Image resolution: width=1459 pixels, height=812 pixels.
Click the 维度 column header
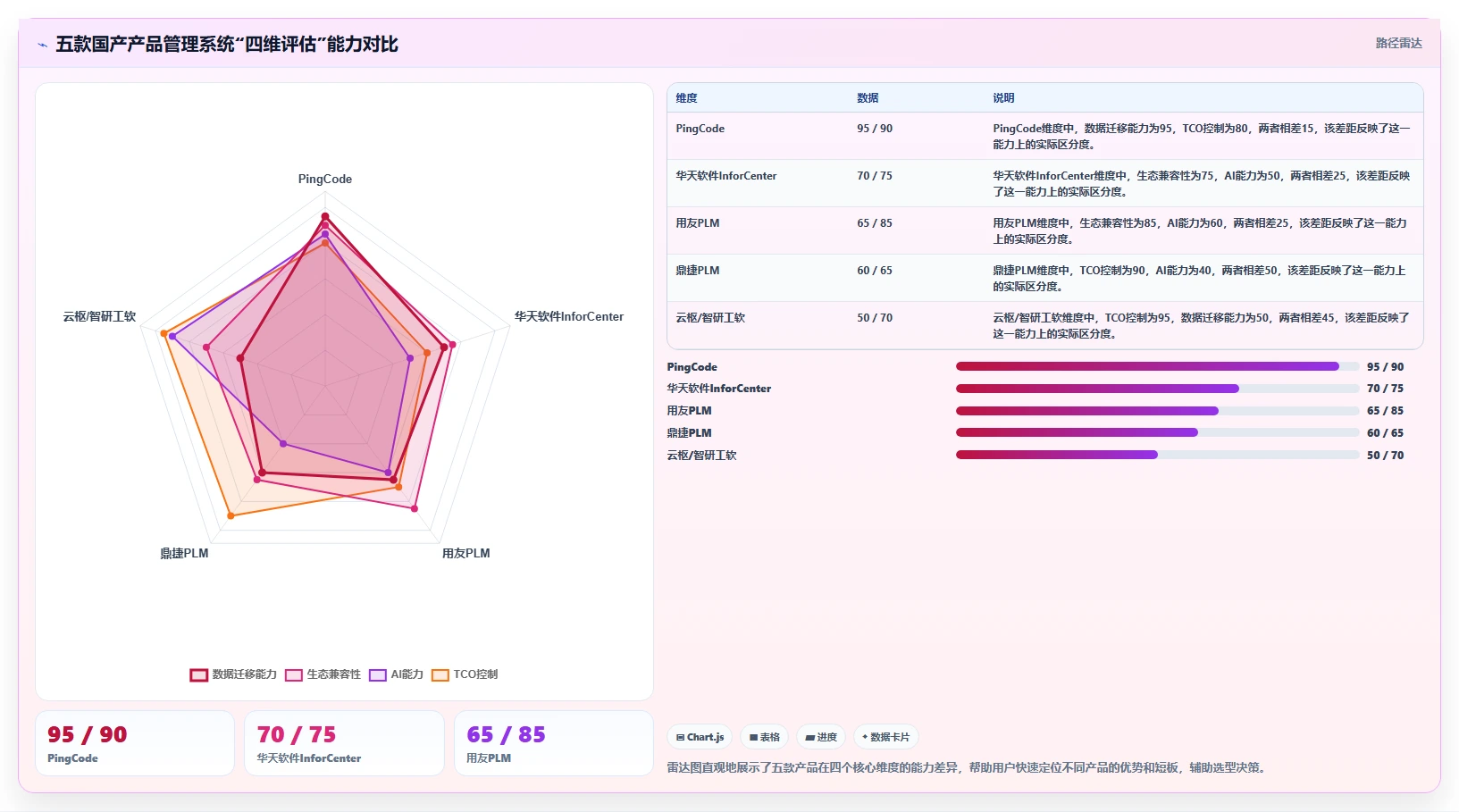(x=686, y=98)
